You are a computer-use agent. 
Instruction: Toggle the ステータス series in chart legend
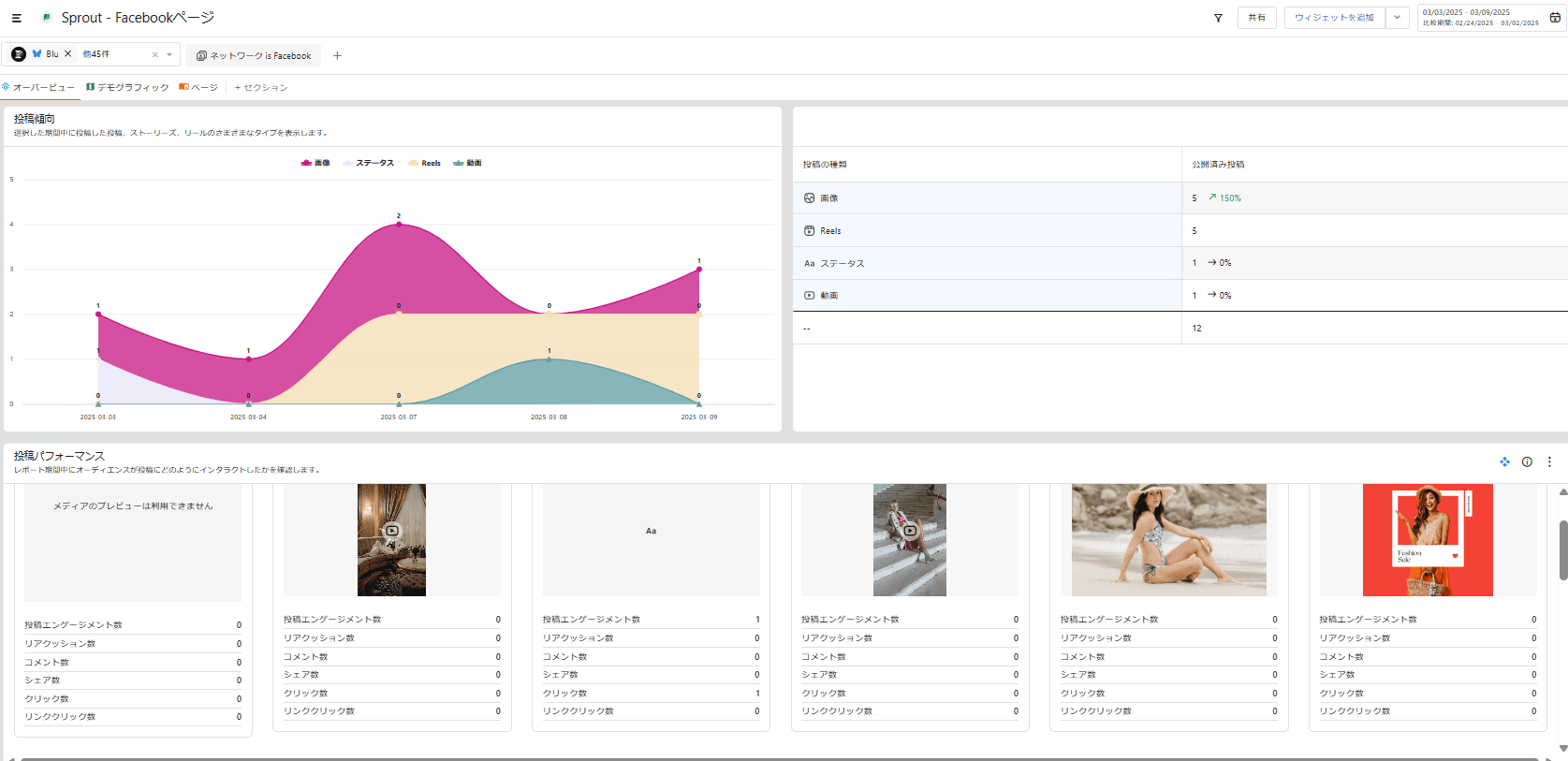pos(369,163)
